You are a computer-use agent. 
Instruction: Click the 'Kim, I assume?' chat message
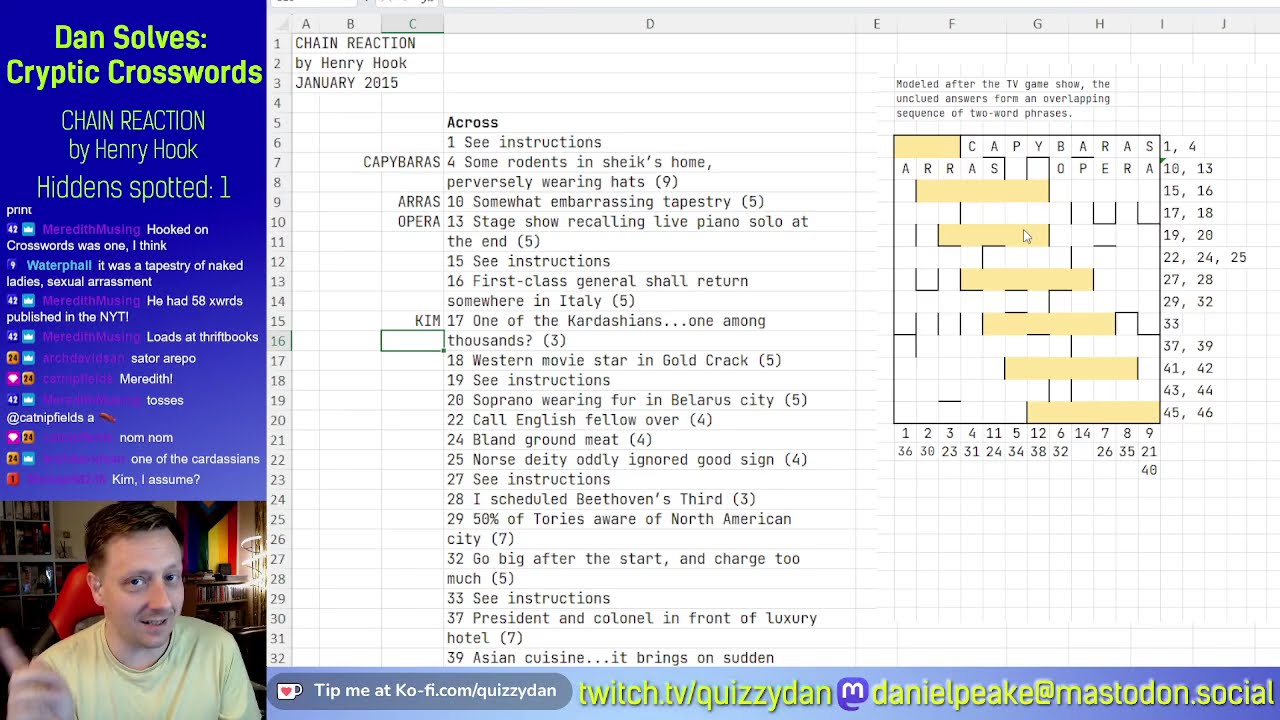[x=156, y=479]
